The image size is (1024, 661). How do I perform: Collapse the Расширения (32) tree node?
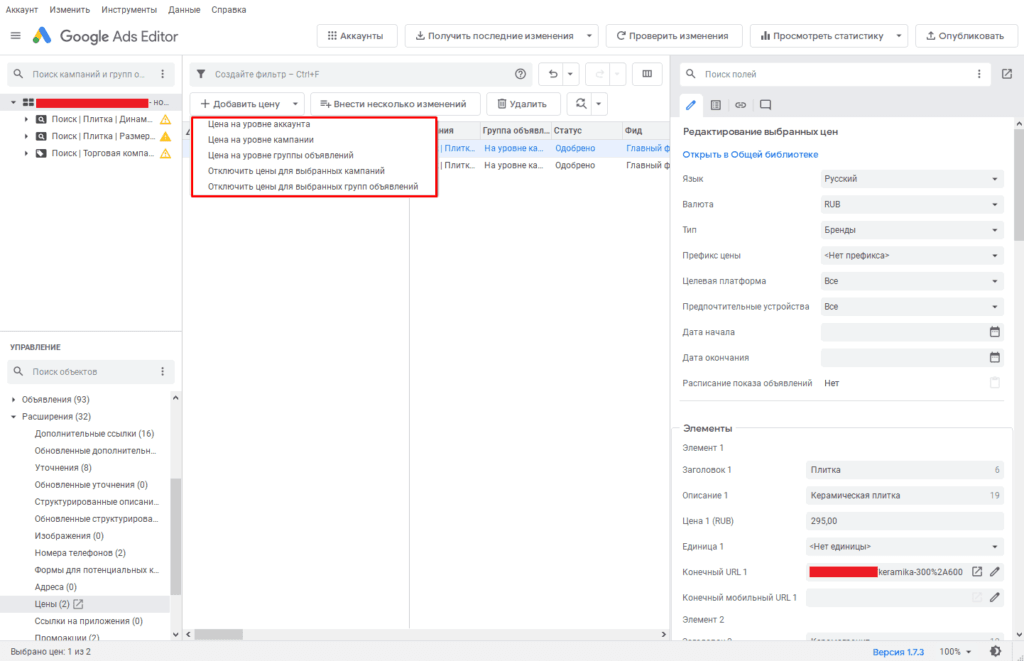pyautogui.click(x=14, y=416)
